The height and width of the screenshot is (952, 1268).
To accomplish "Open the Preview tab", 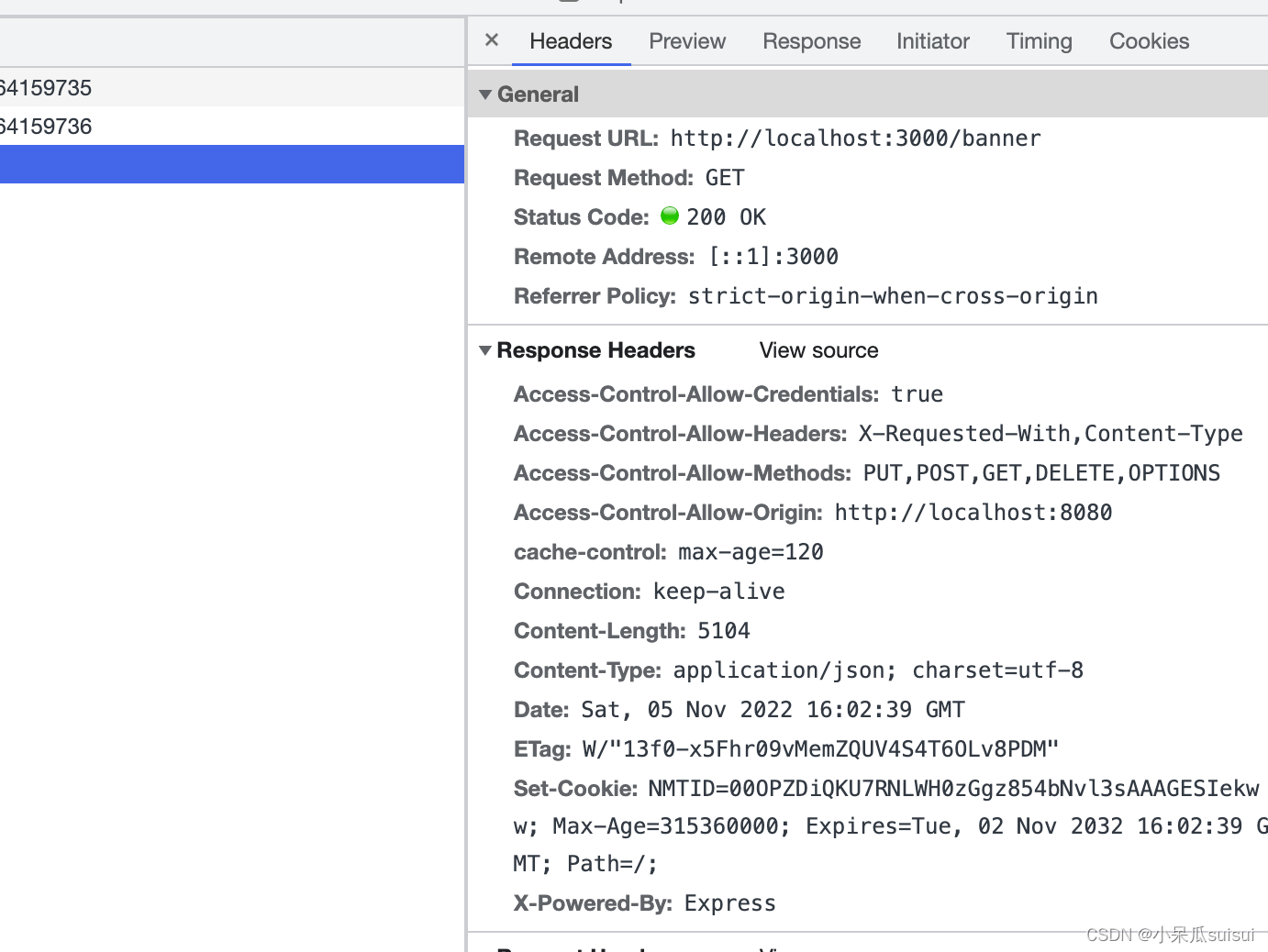I will pos(687,41).
